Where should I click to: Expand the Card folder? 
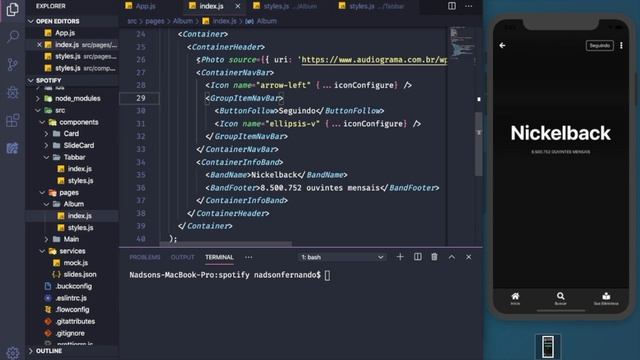pos(46,133)
